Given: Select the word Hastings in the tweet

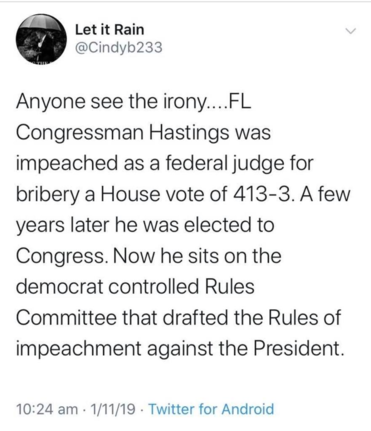Looking at the screenshot, I should tap(189, 133).
